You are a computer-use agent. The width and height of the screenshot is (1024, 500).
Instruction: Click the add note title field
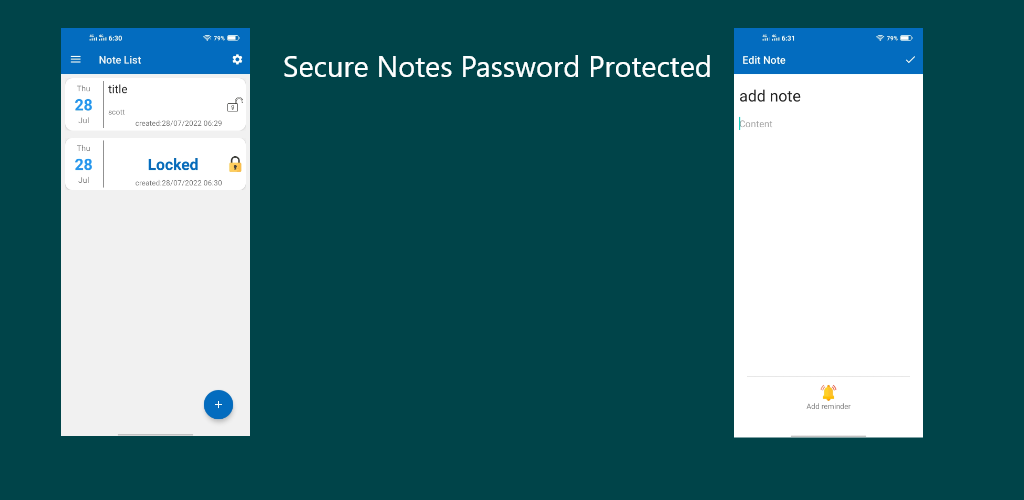click(828, 97)
